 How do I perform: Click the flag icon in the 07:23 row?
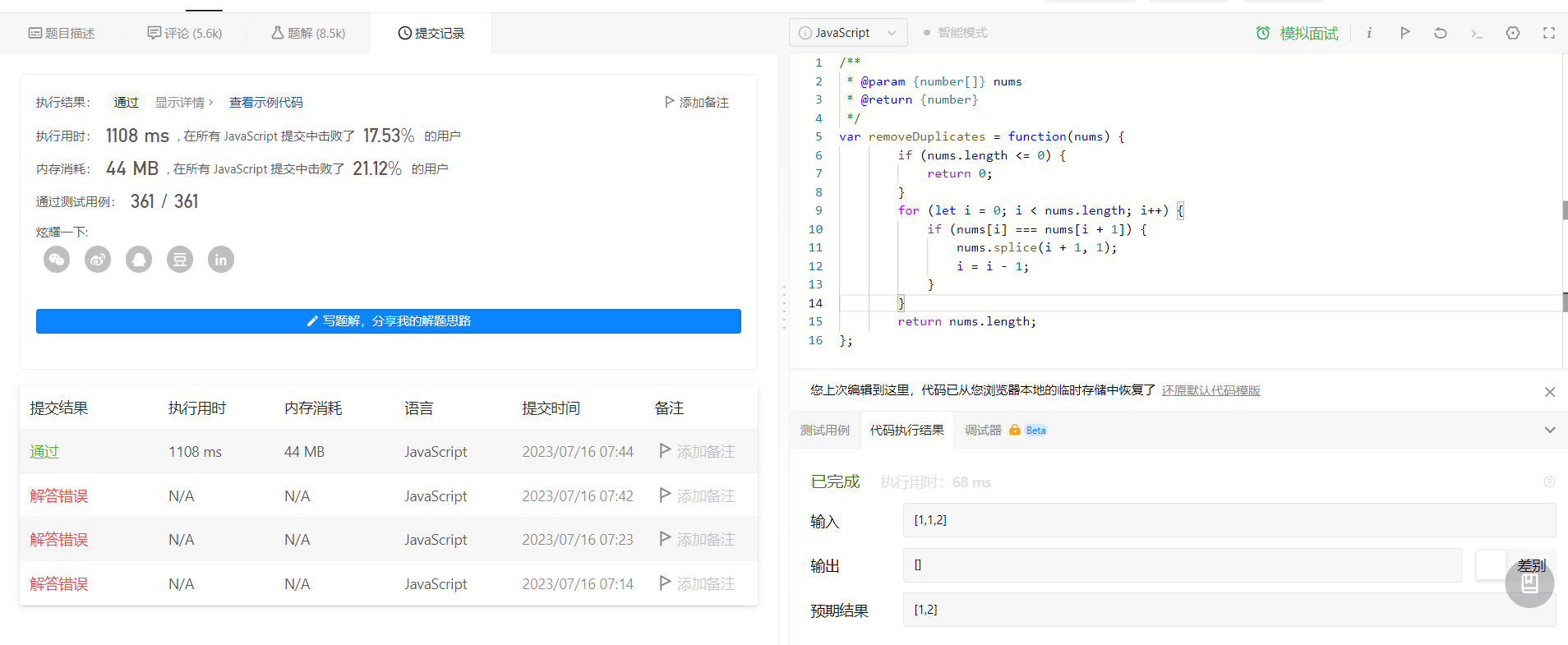click(x=666, y=538)
